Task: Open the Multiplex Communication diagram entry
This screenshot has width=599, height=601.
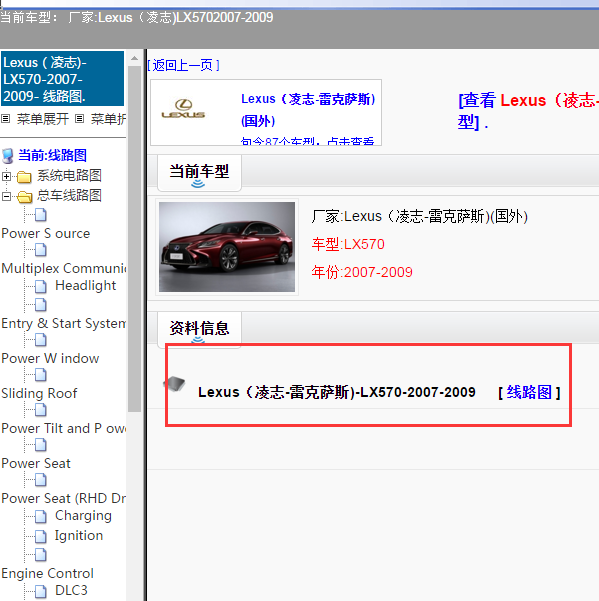Action: coord(64,268)
